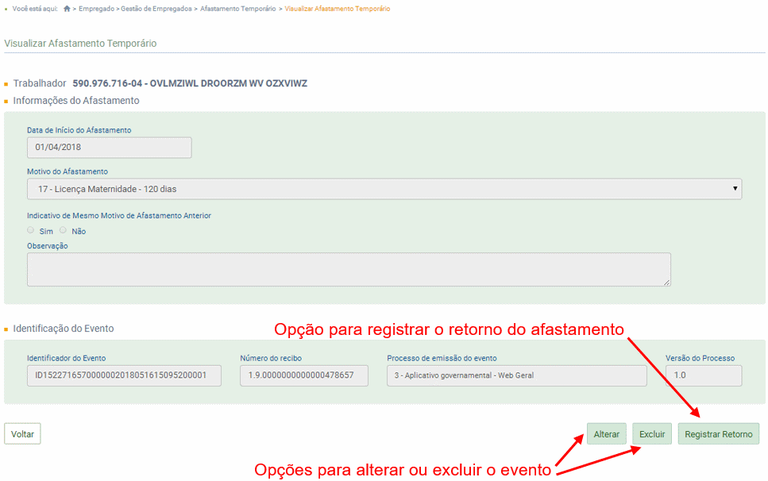Click the Alterar button
Image resolution: width=768 pixels, height=481 pixels.
606,434
